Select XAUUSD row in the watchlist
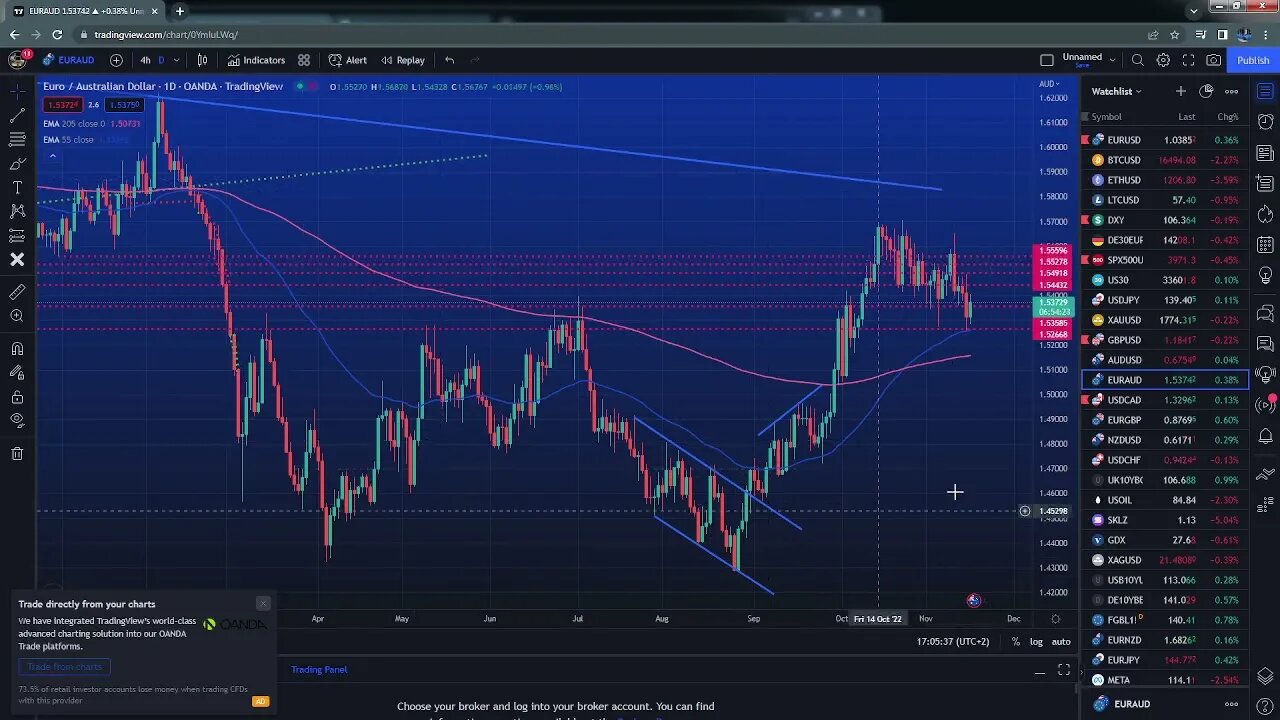This screenshot has height=720, width=1280. (x=1165, y=320)
